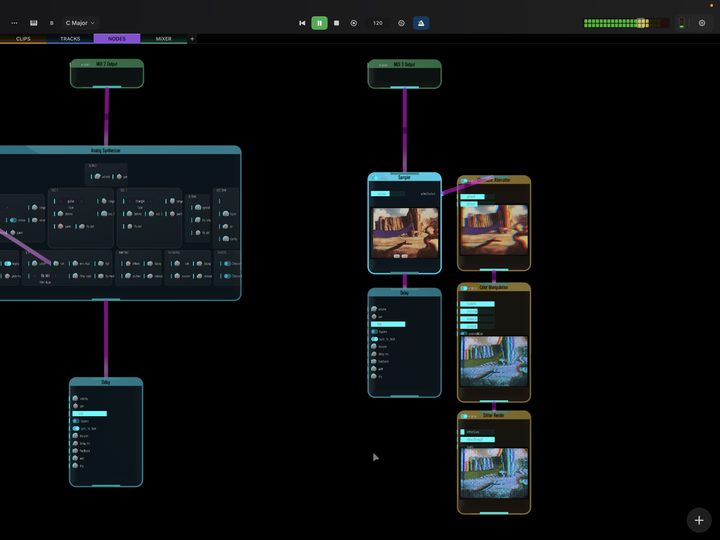Adjust cyan slider in left Delay node
720x540 pixels.
(x=90, y=414)
